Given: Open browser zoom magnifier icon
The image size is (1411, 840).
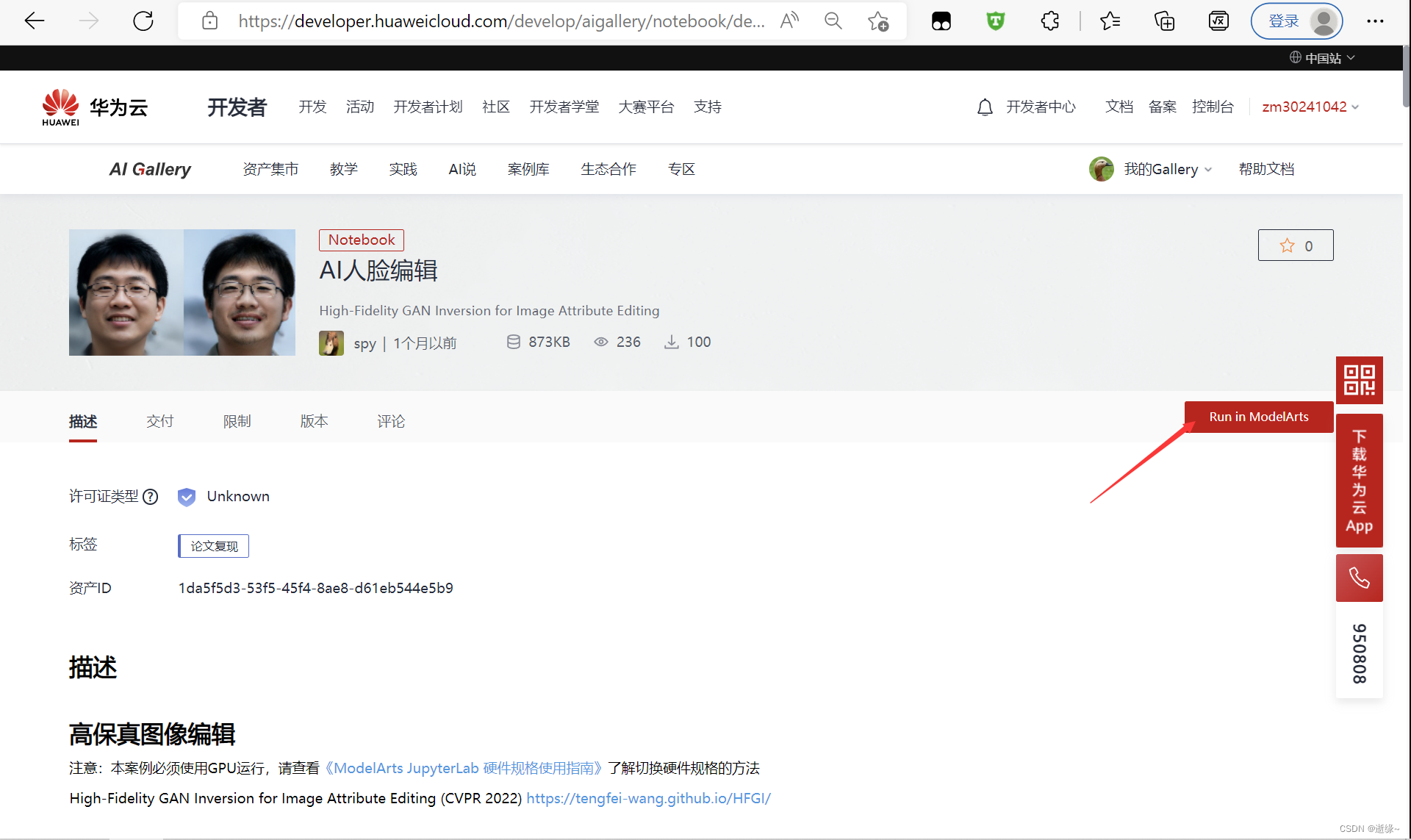Looking at the screenshot, I should pos(833,21).
